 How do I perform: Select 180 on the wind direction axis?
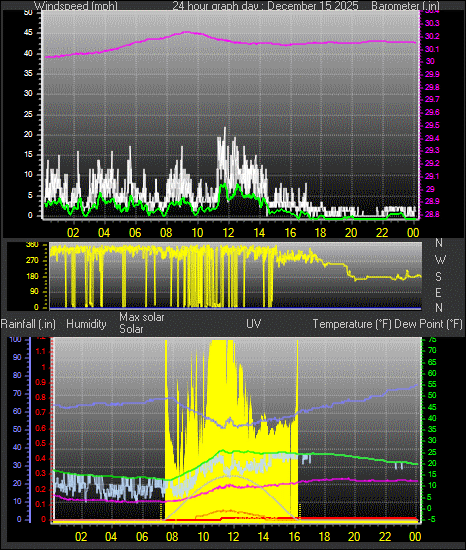32,276
